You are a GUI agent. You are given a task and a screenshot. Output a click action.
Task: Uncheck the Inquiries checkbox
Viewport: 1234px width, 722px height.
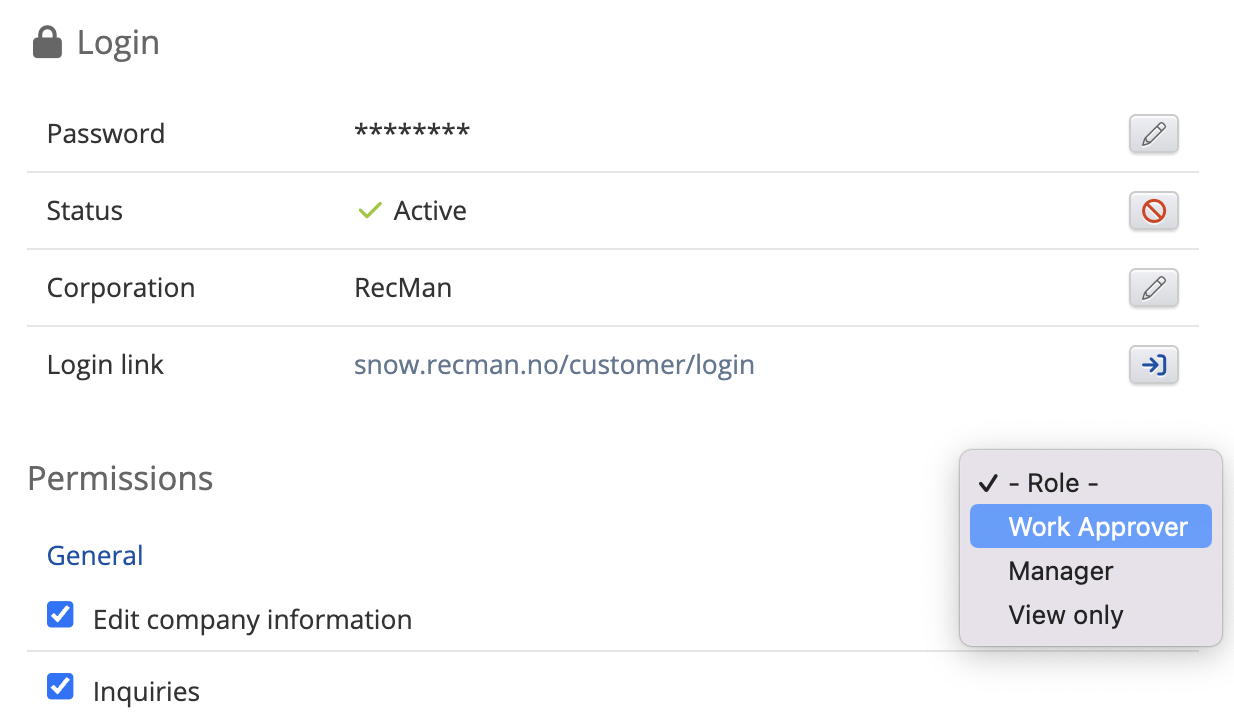[61, 687]
